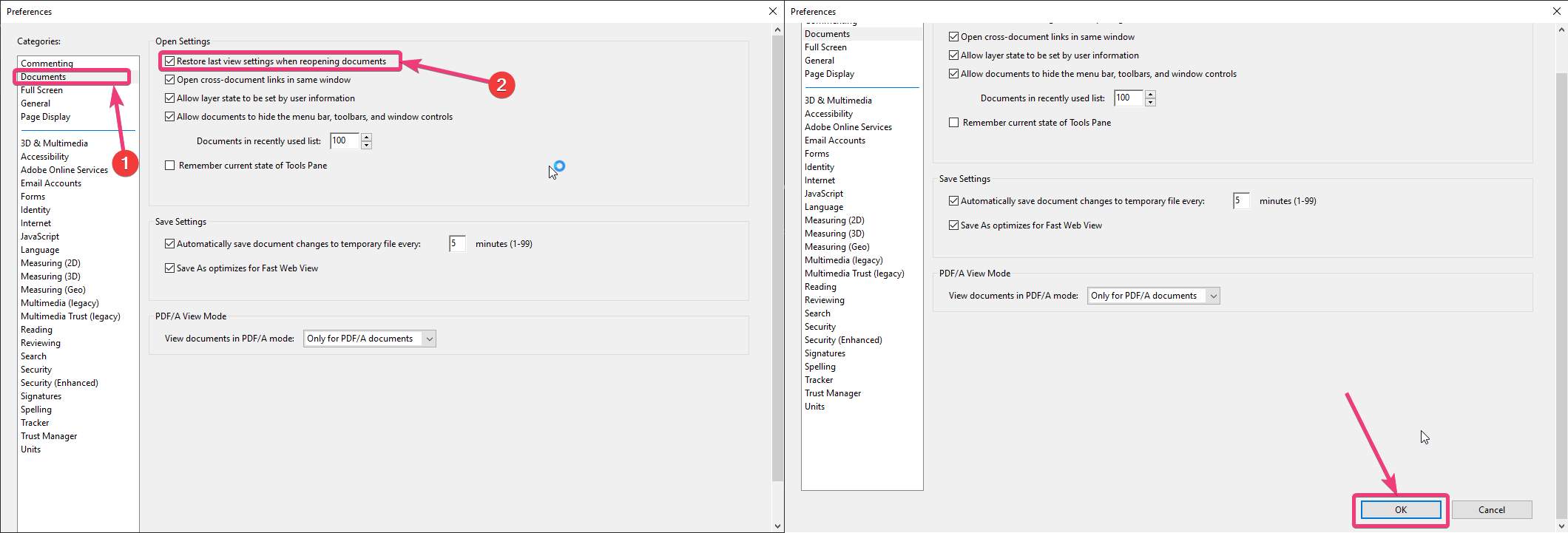Select Trust Manager in left window

49,436
